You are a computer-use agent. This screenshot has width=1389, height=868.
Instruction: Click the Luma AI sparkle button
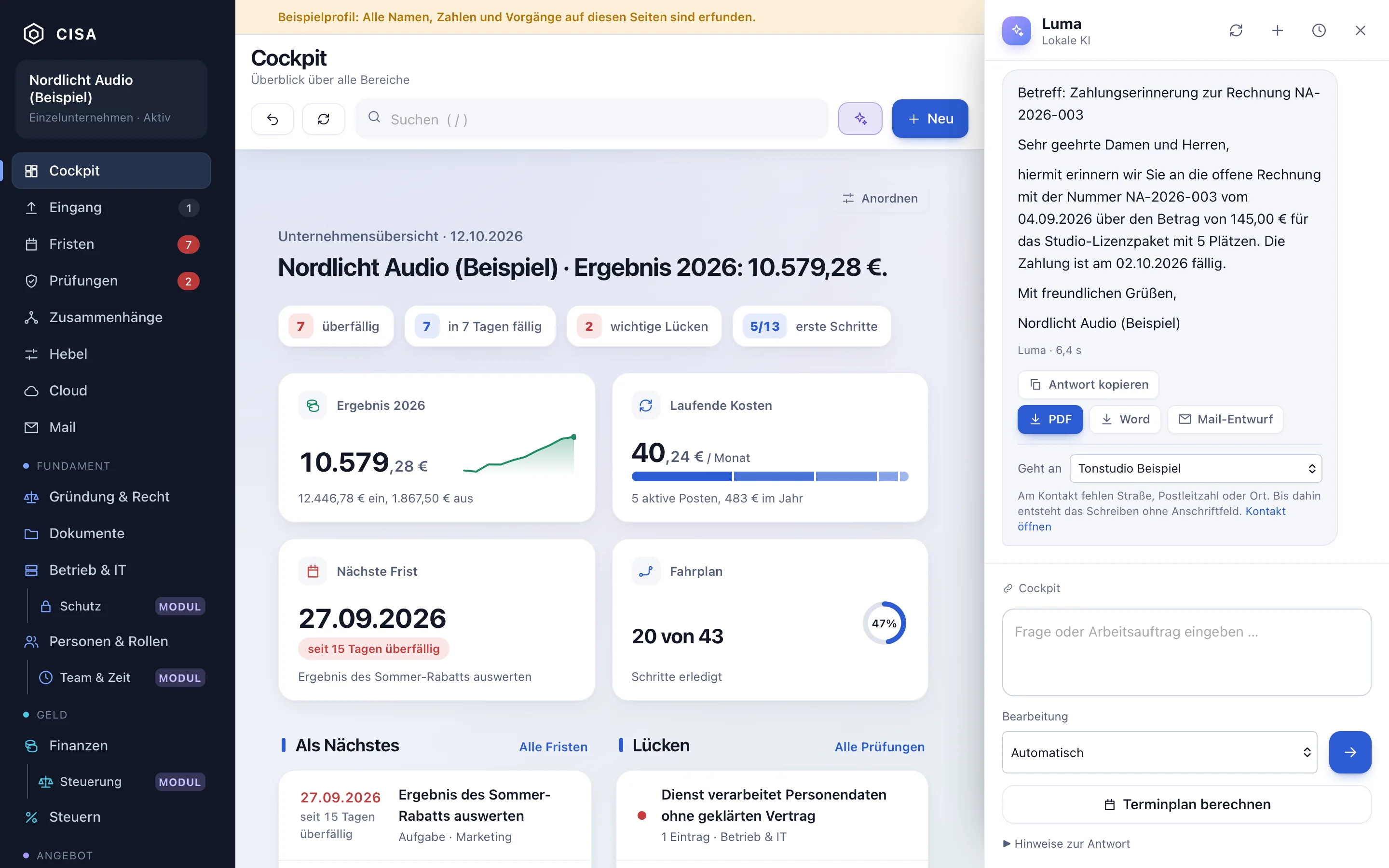860,119
